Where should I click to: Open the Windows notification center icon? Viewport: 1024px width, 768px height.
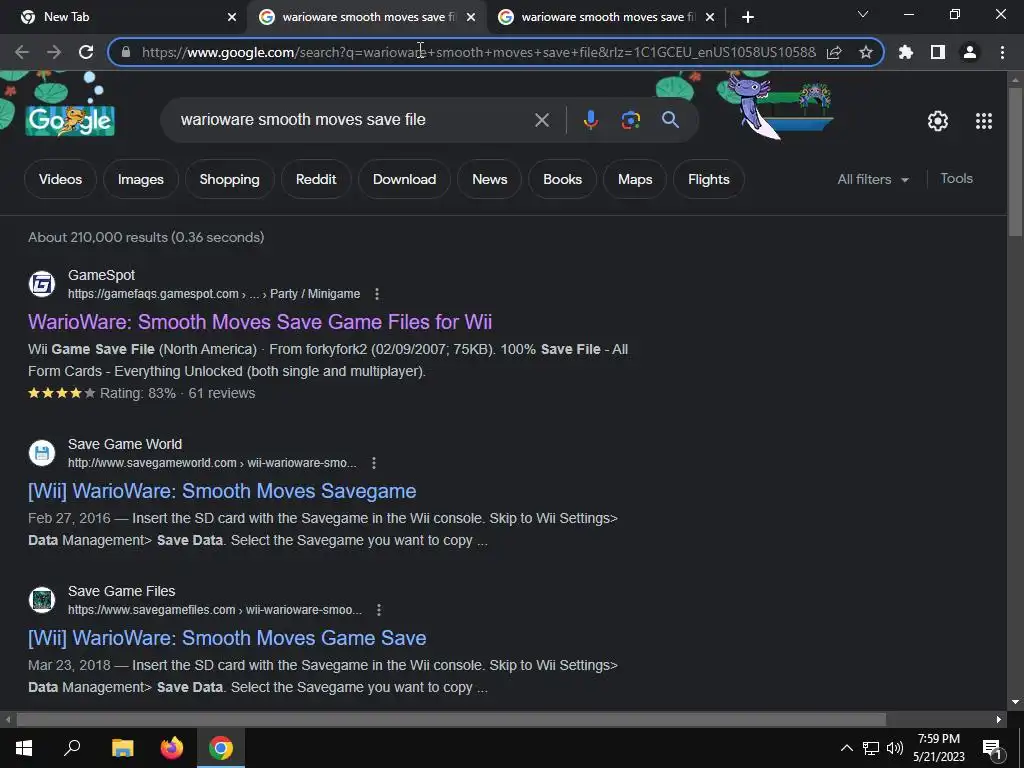(x=993, y=748)
